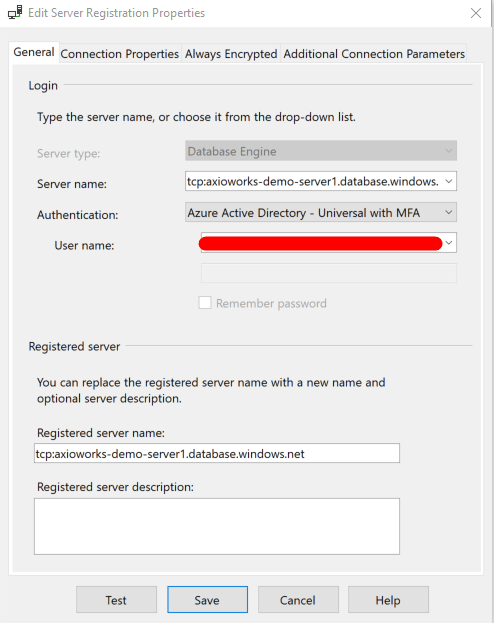
Task: Toggle the Remember password checkbox
Action: [205, 303]
